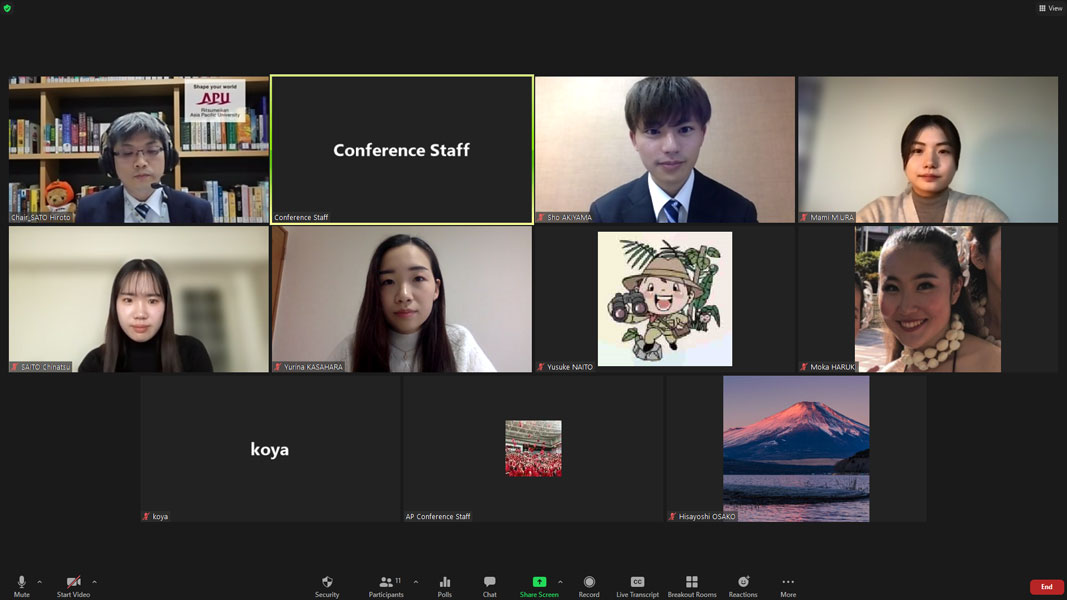Screen dimensions: 1067x600
Task: Select Yusuke NAITO's cartoon explorer tile
Action: coord(664,299)
